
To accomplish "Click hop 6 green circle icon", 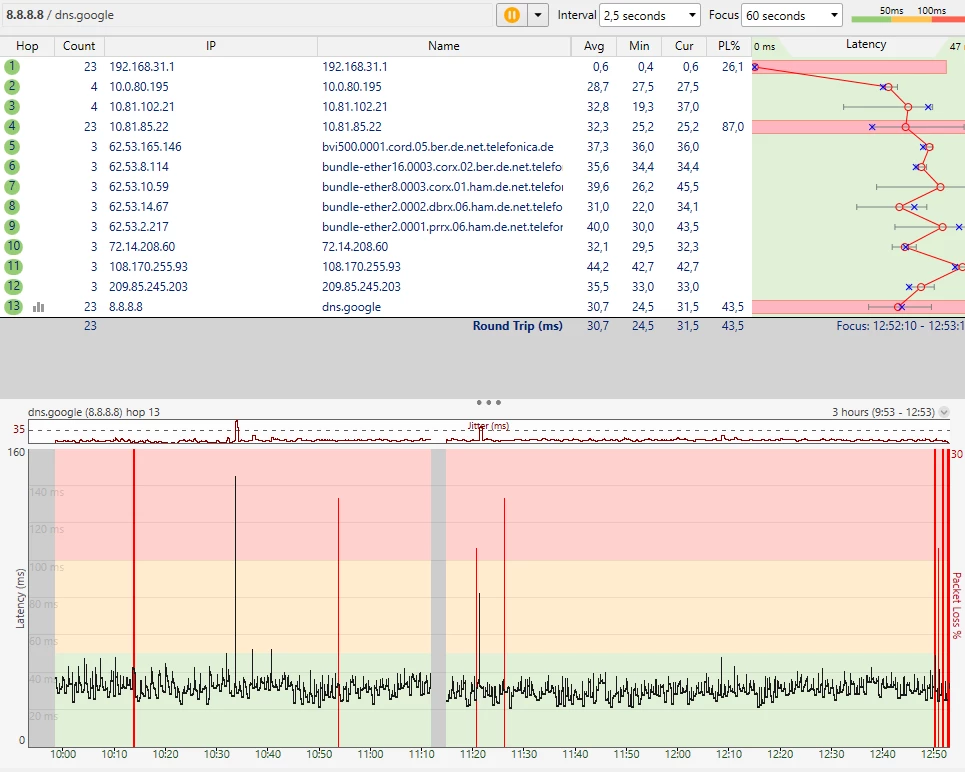I will point(12,167).
